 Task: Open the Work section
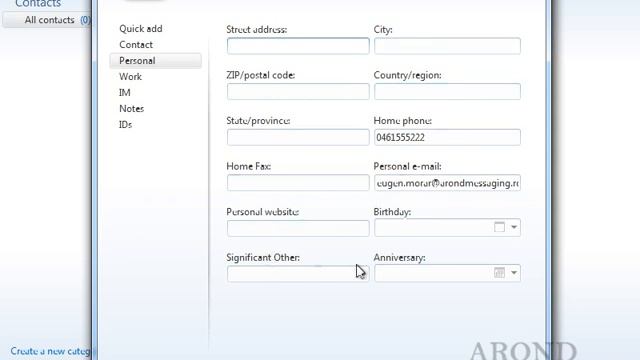pyautogui.click(x=130, y=76)
